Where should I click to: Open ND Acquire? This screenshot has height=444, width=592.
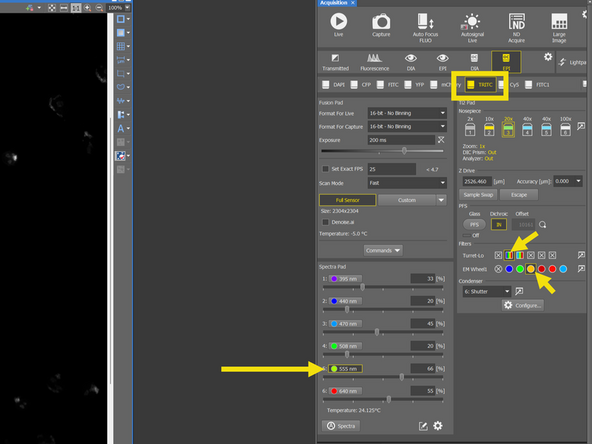pos(516,27)
